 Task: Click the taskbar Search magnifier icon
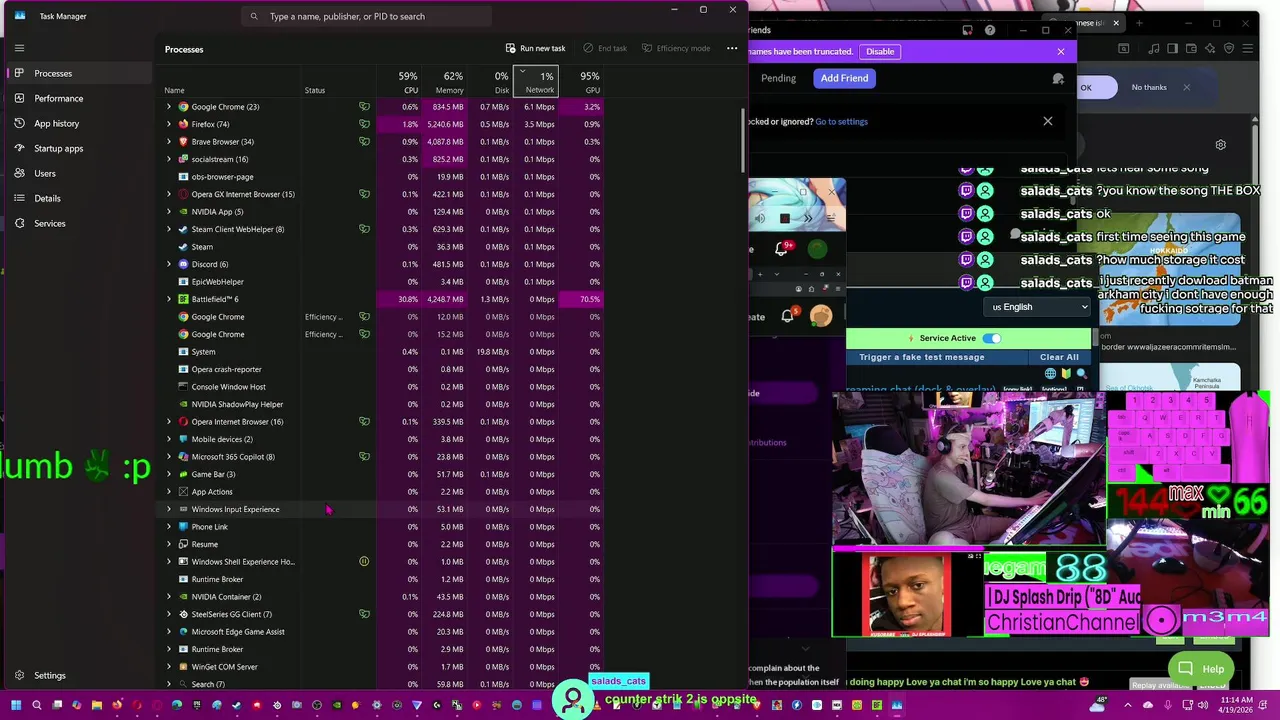[37, 706]
